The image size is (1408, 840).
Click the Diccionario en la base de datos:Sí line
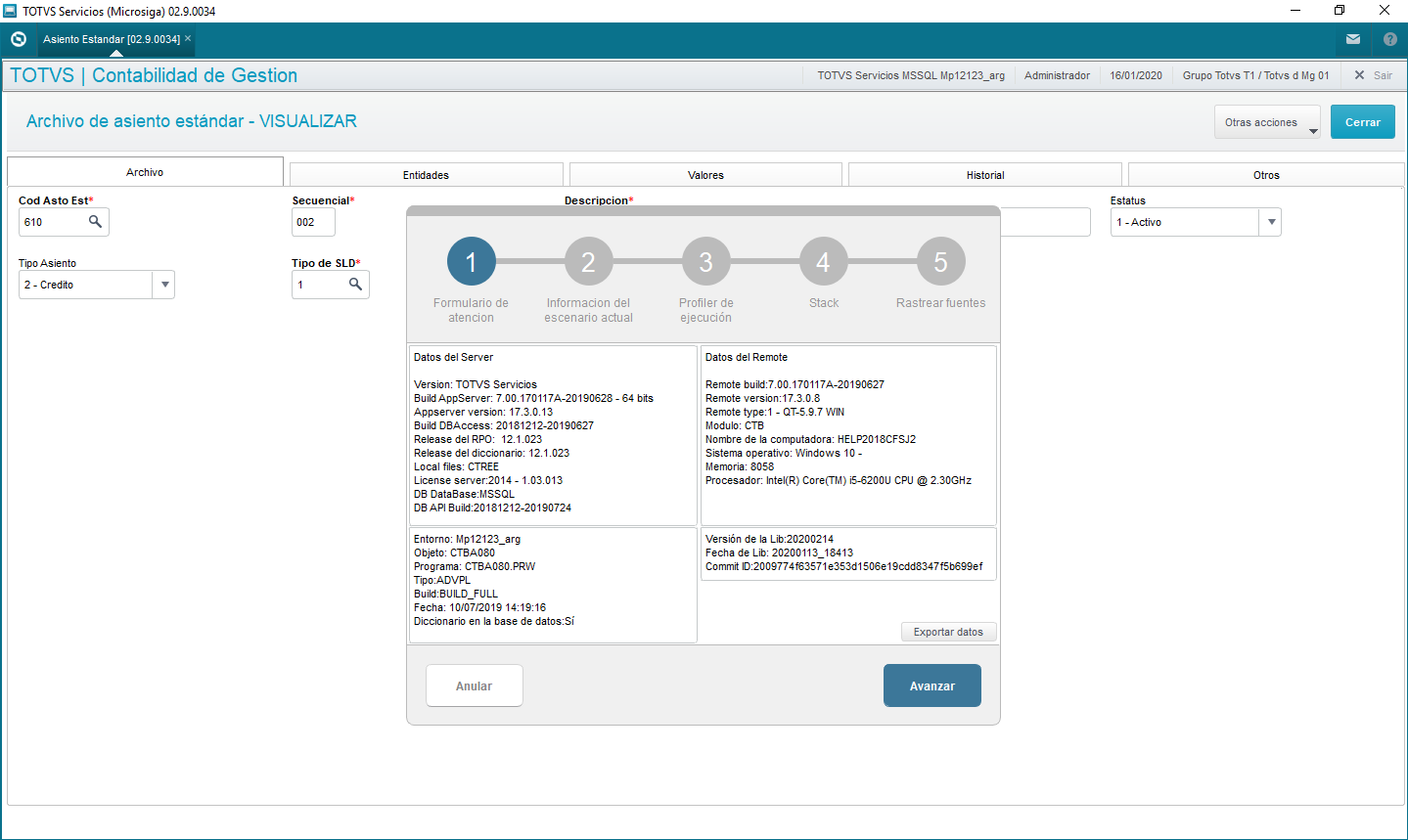pos(494,621)
